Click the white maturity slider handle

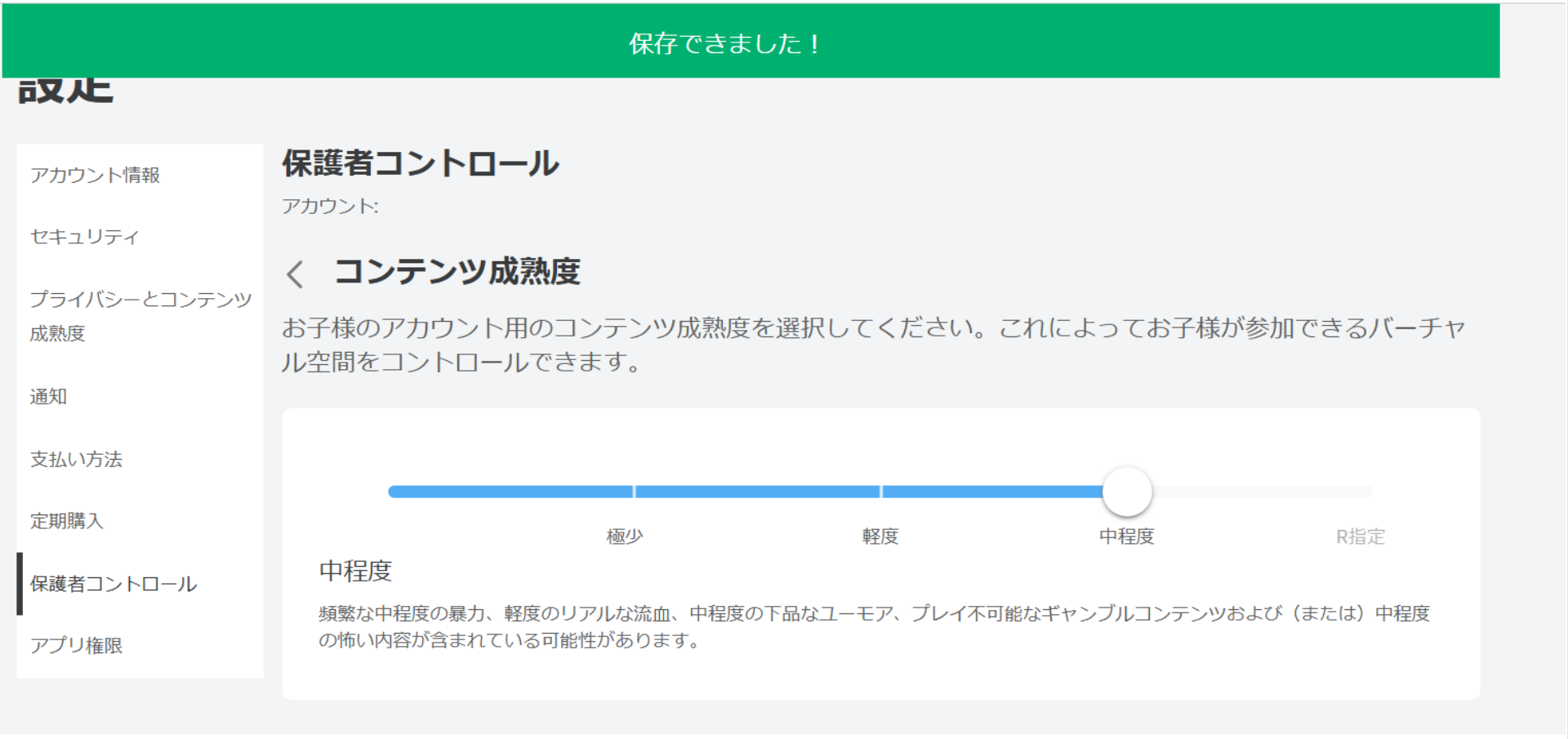[x=1127, y=492]
